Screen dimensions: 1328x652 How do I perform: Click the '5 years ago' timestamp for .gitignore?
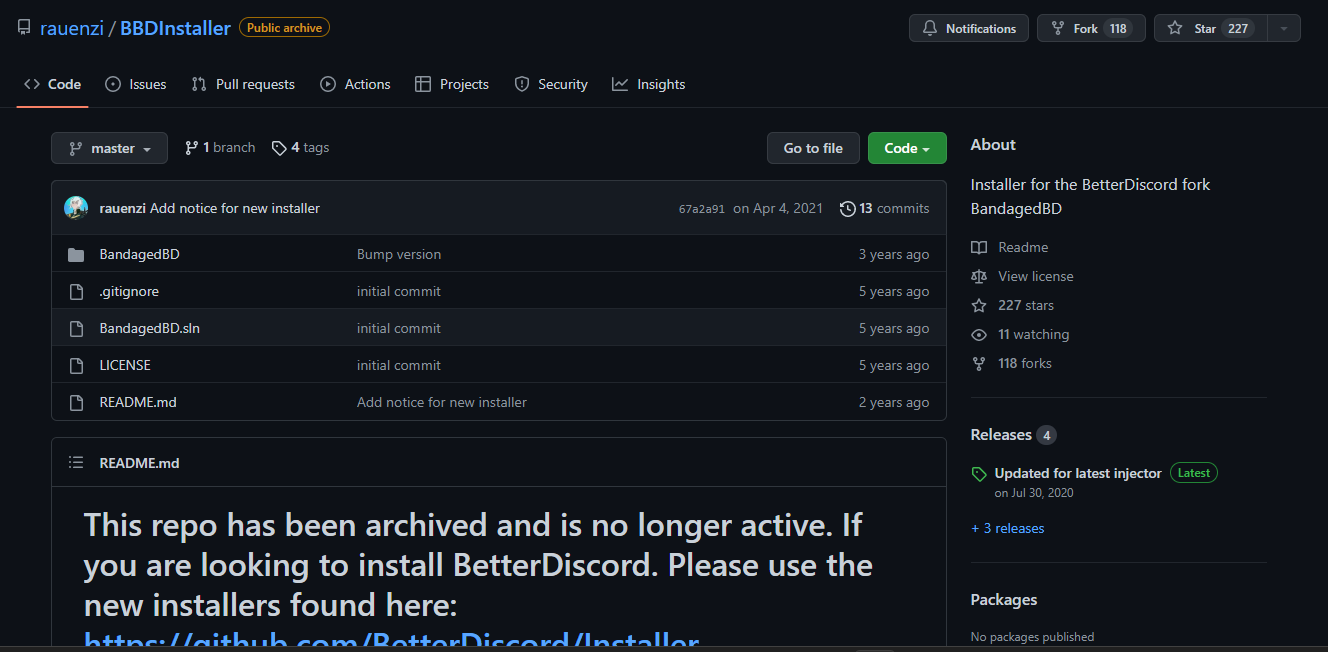[894, 291]
